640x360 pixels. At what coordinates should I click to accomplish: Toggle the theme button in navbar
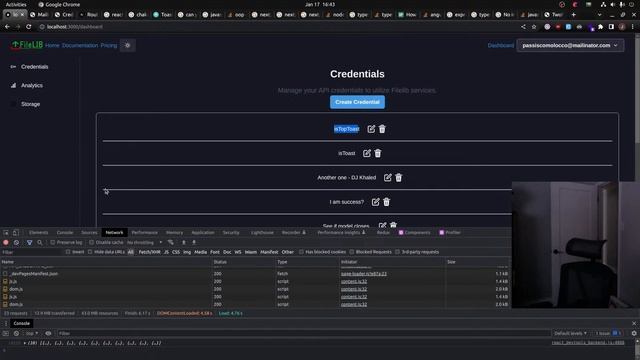(128, 45)
